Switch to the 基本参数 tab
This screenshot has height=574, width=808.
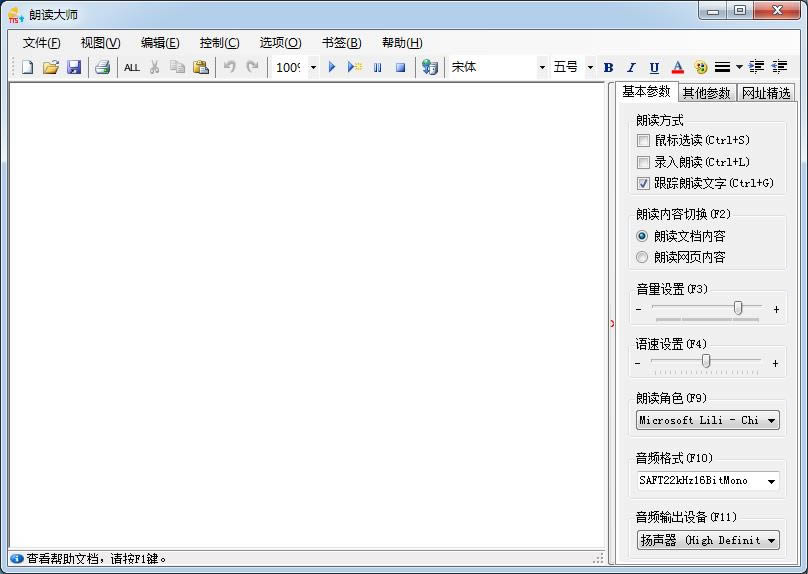click(646, 92)
